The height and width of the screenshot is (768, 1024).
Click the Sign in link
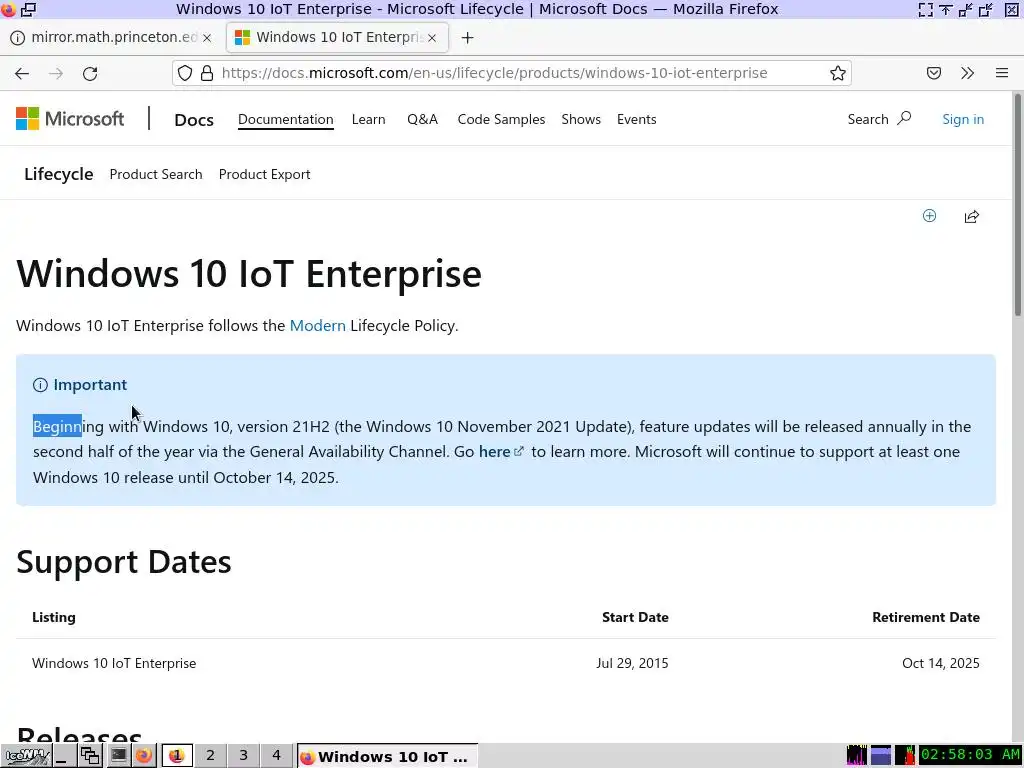[963, 120]
